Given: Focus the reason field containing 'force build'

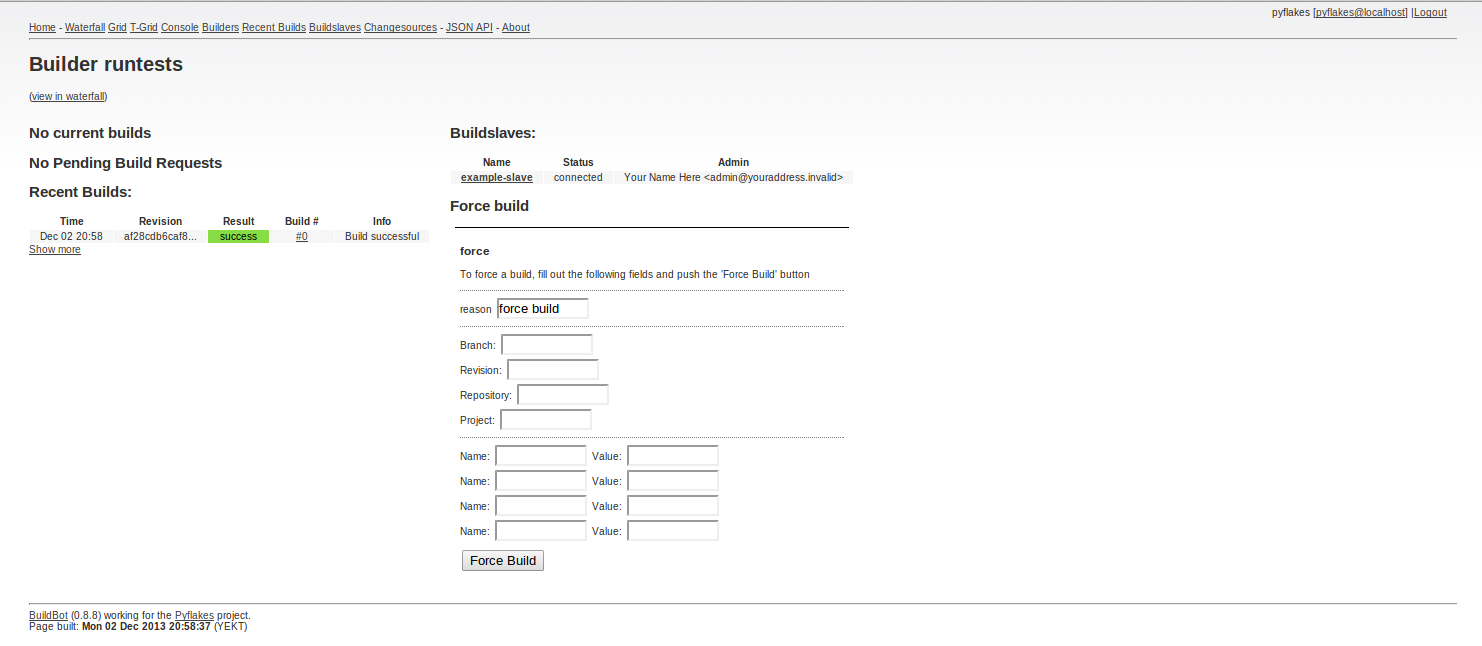Looking at the screenshot, I should click(543, 309).
